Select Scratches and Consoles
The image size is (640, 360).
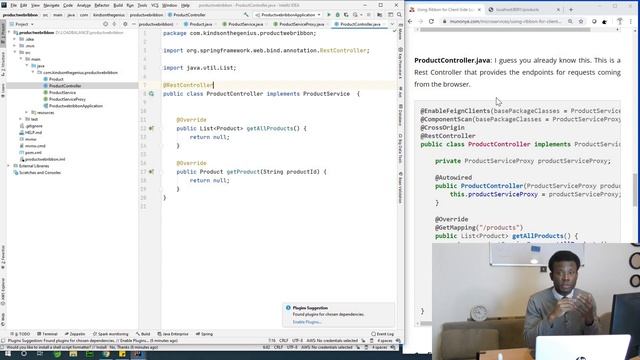pyautogui.click(x=37, y=173)
